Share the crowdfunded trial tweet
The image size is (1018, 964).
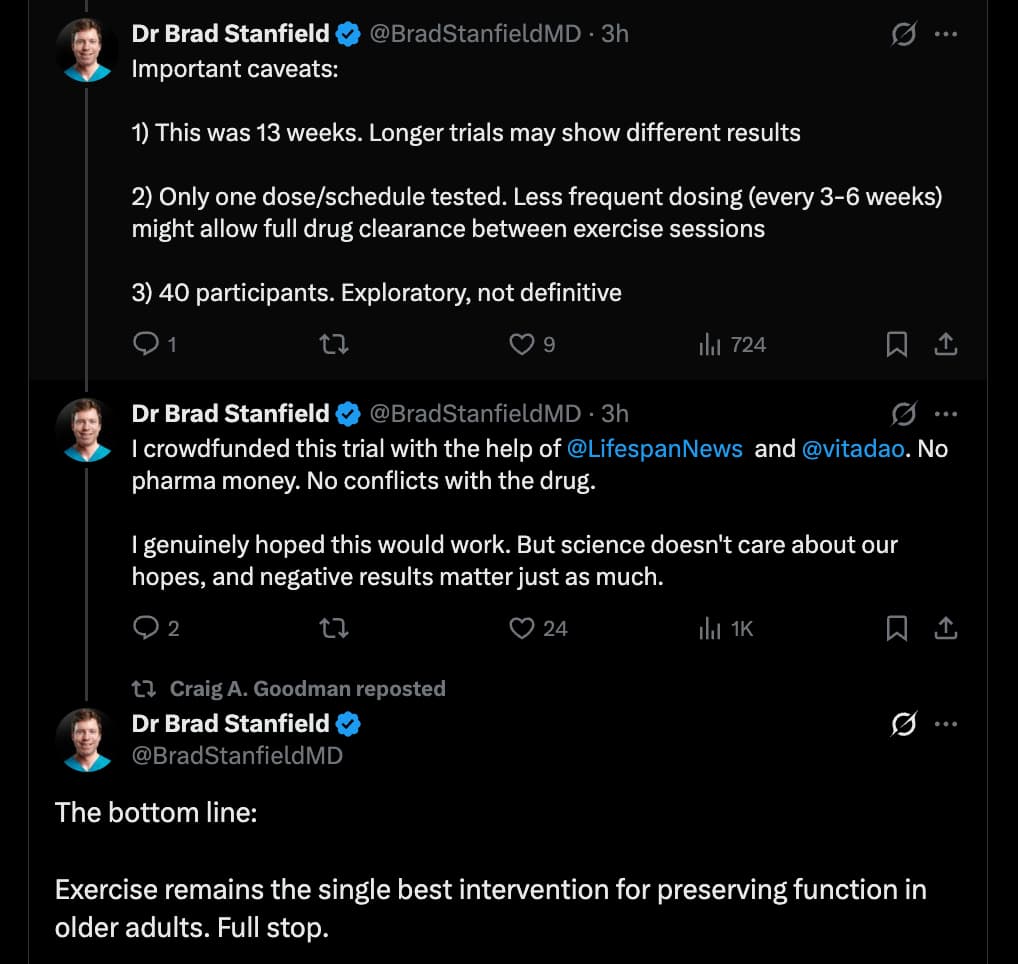[x=945, y=628]
